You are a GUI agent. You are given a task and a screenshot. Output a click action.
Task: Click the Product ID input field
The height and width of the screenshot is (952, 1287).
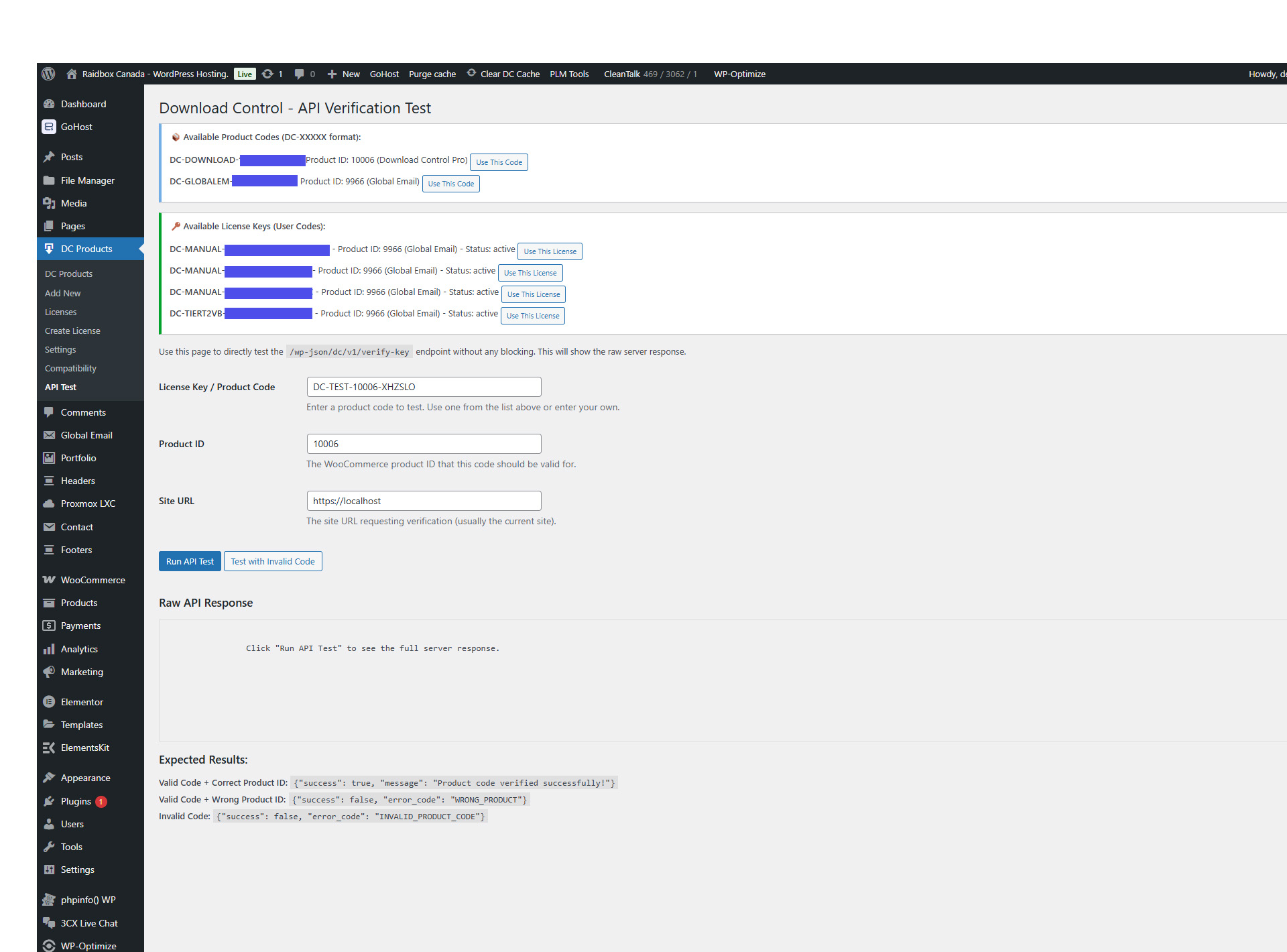click(424, 444)
